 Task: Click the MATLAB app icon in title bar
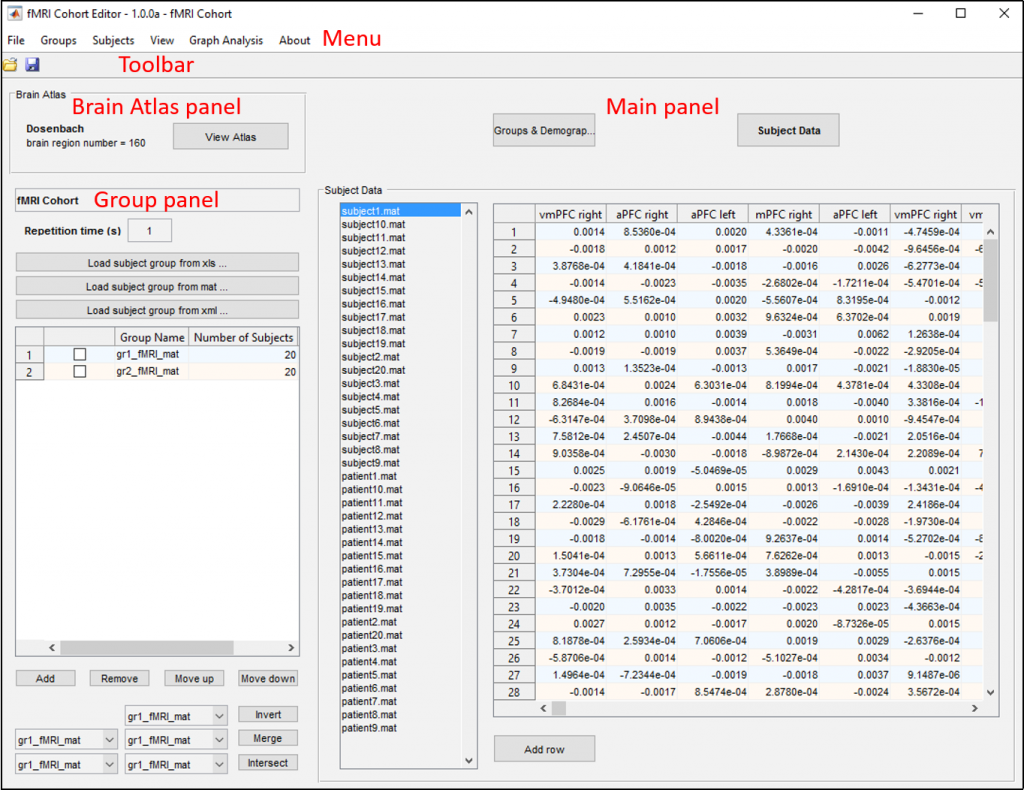[13, 13]
